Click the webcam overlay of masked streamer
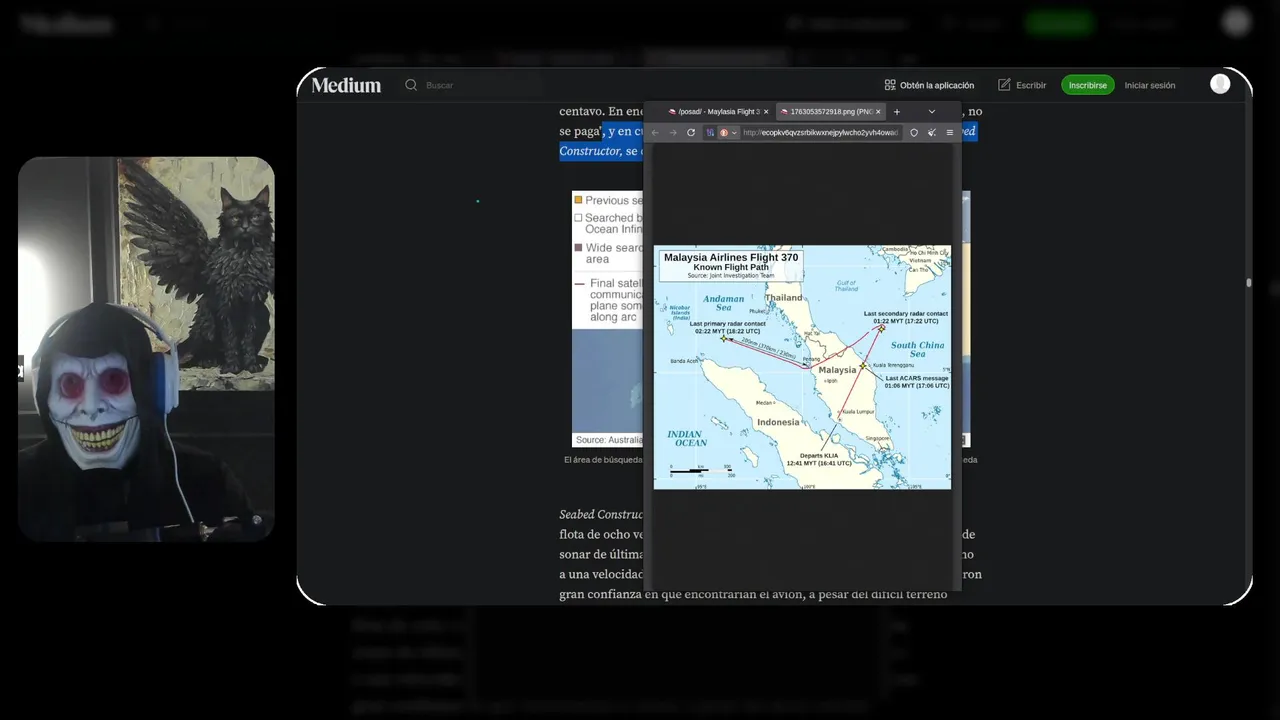Screen dimensions: 1280x720 coord(146,349)
